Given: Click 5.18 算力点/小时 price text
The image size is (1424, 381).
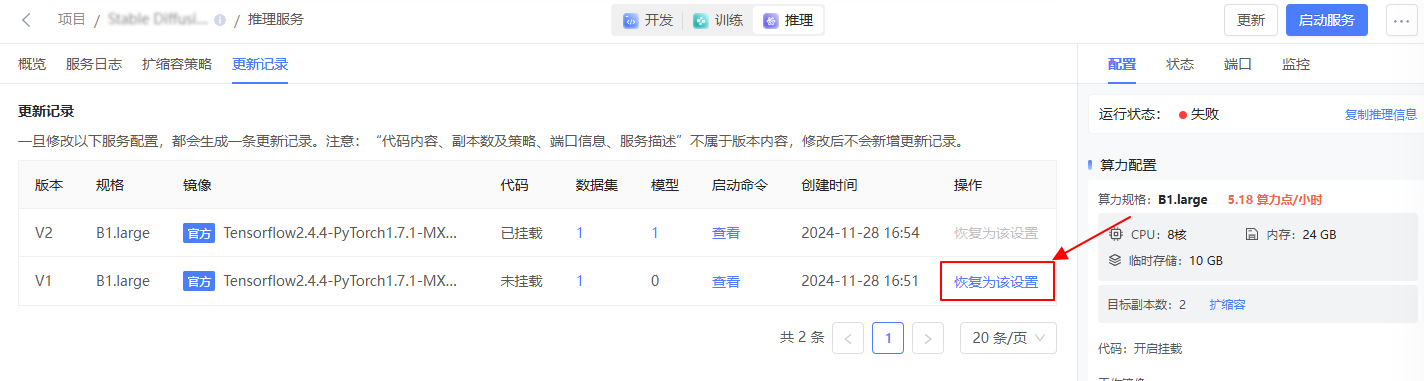Looking at the screenshot, I should click(1275, 200).
